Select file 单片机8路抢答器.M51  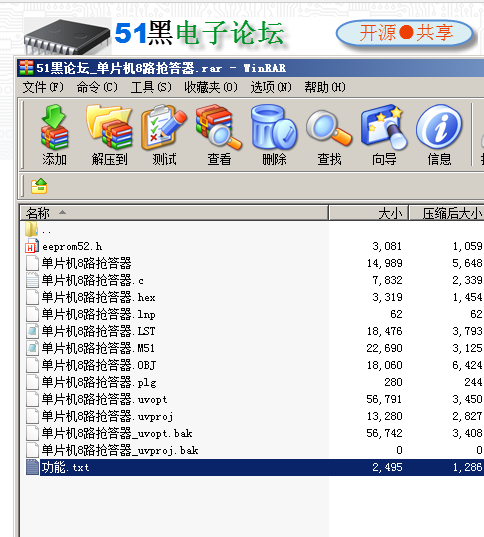coord(98,348)
